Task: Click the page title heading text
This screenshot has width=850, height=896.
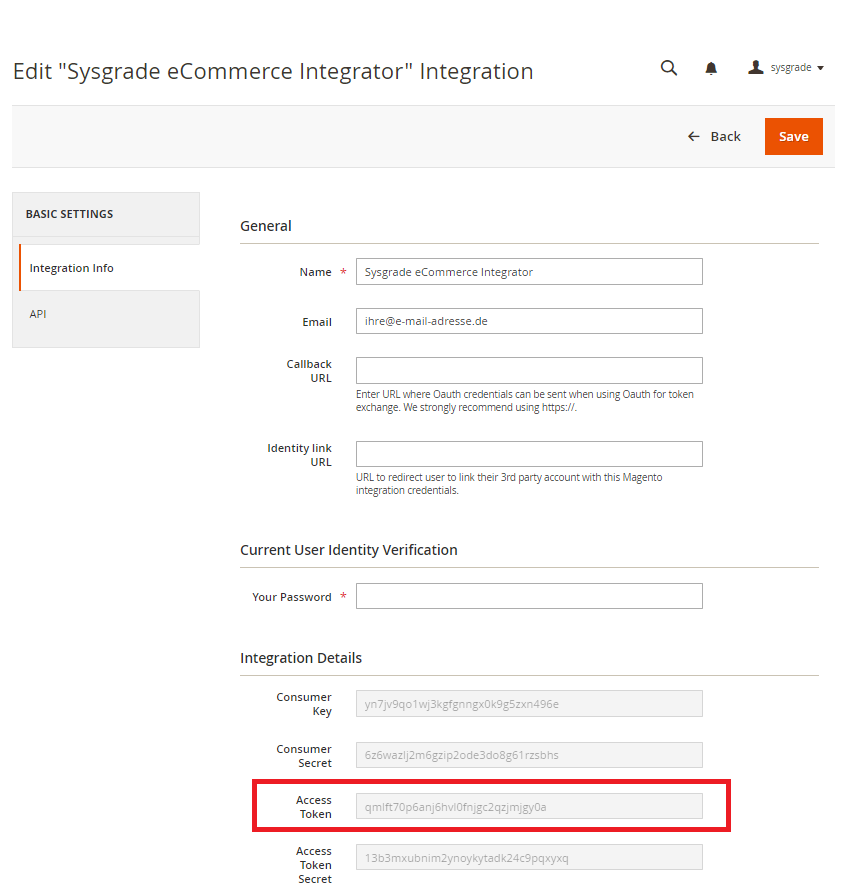Action: coord(273,71)
